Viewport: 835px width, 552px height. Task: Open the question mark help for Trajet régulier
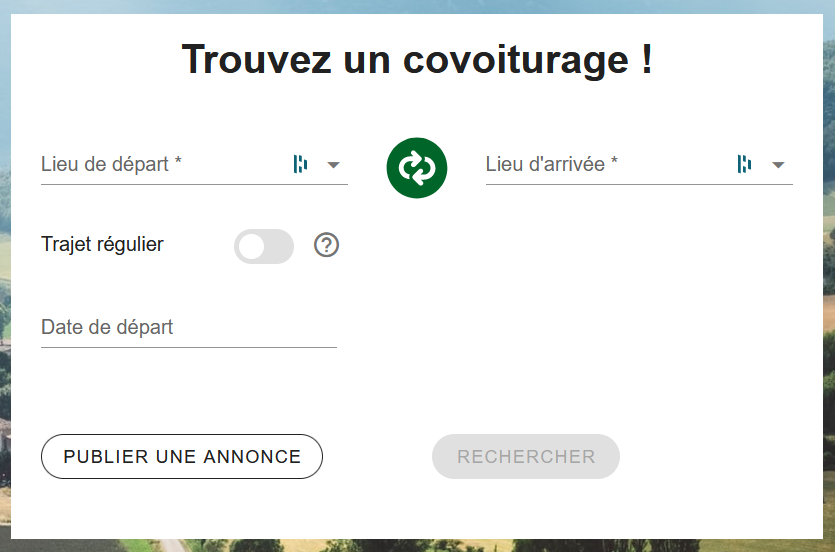click(x=326, y=245)
